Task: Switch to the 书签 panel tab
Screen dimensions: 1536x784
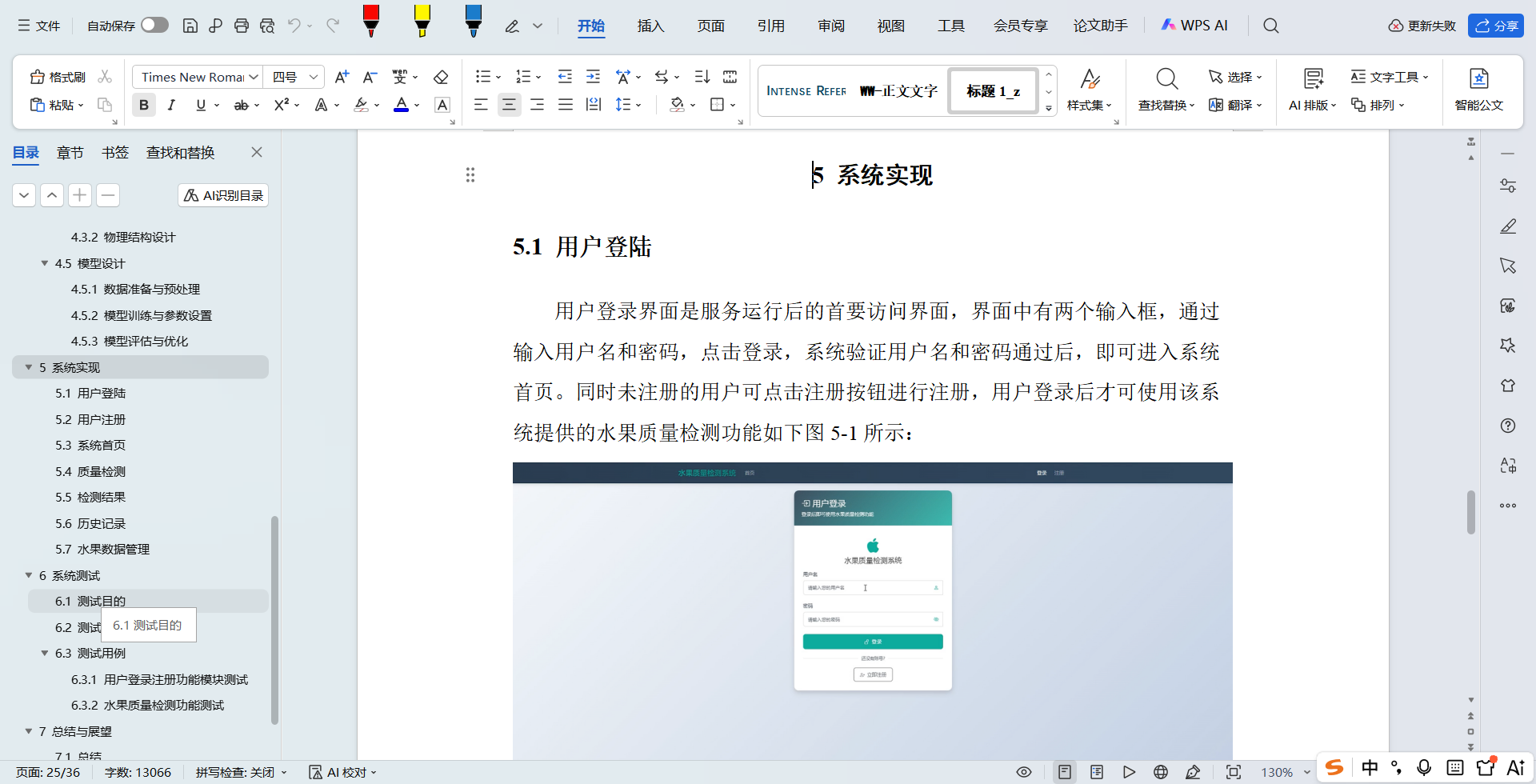Action: point(115,152)
